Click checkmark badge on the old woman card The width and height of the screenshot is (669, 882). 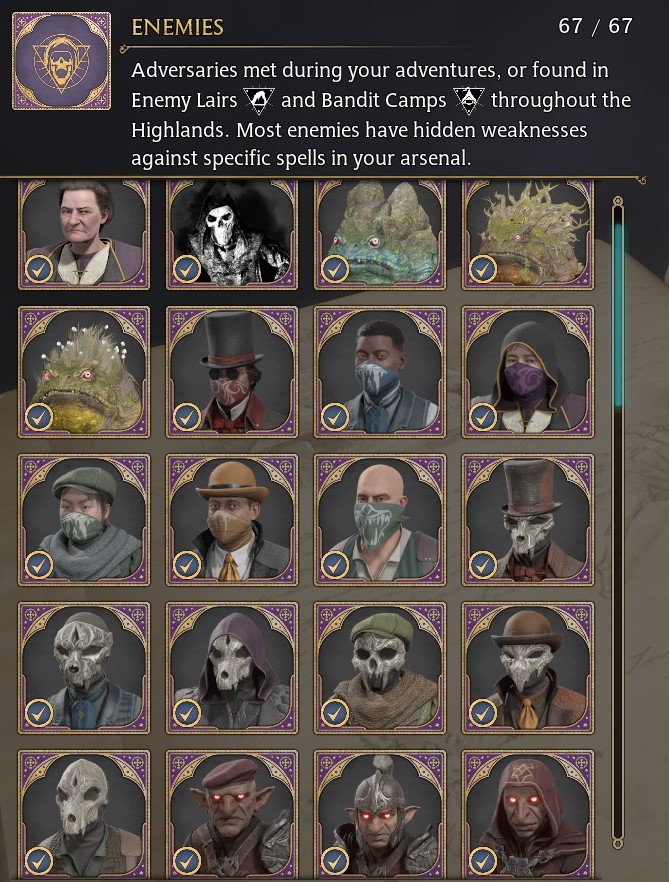point(39,269)
